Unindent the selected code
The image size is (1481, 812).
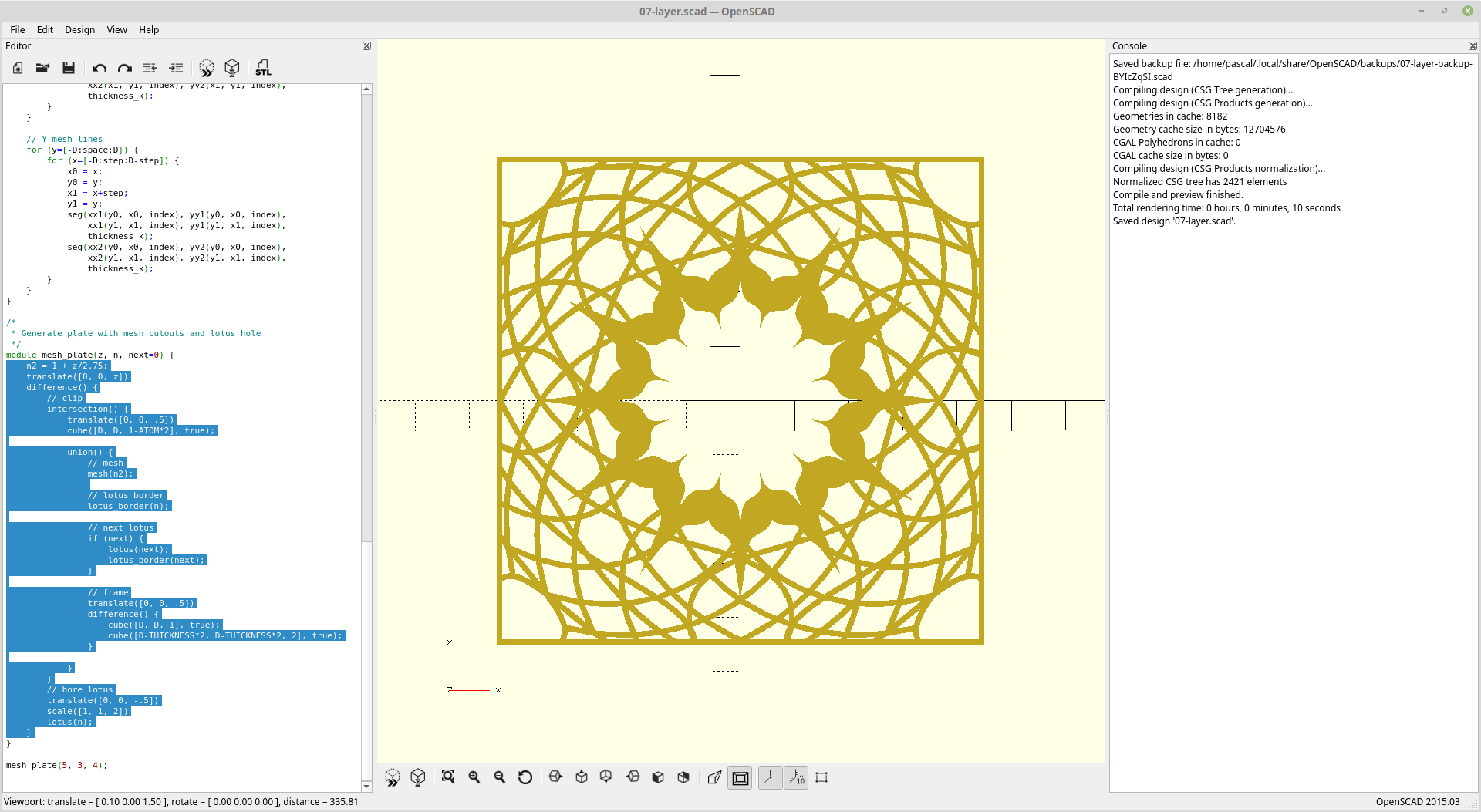click(150, 68)
